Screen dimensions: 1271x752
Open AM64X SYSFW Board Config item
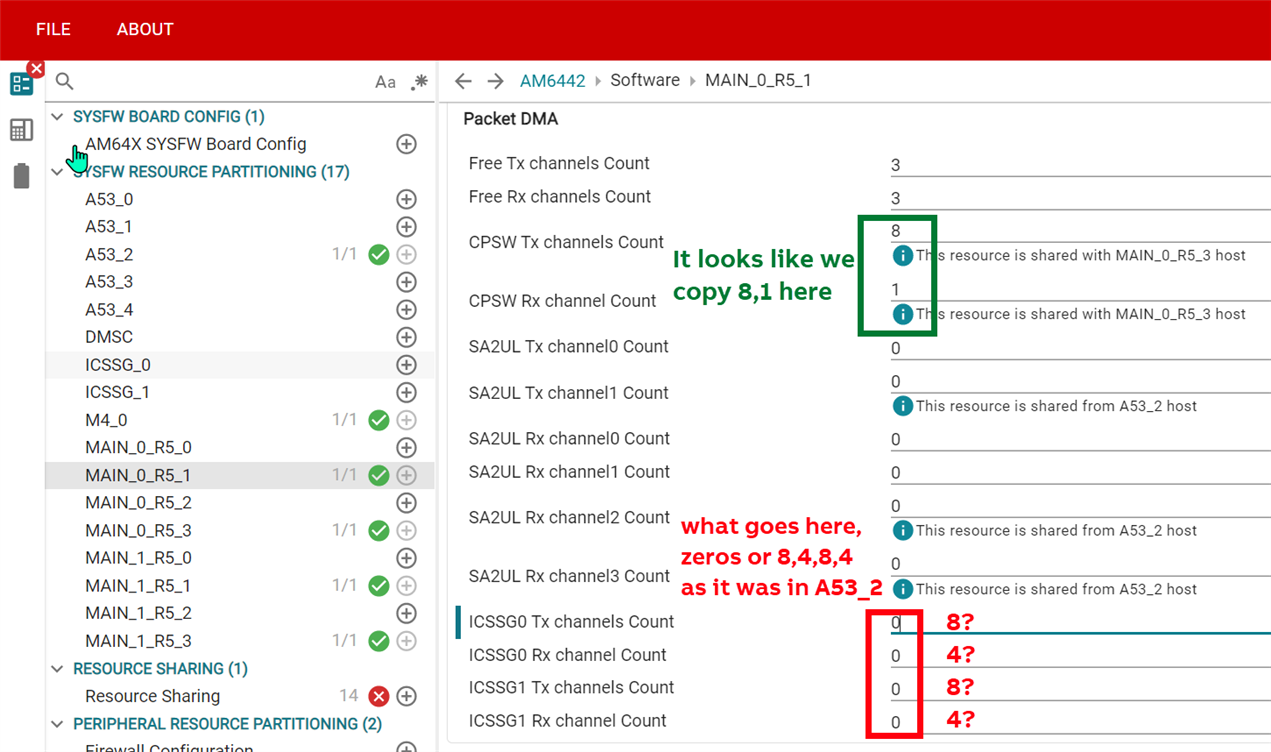pyautogui.click(x=196, y=144)
